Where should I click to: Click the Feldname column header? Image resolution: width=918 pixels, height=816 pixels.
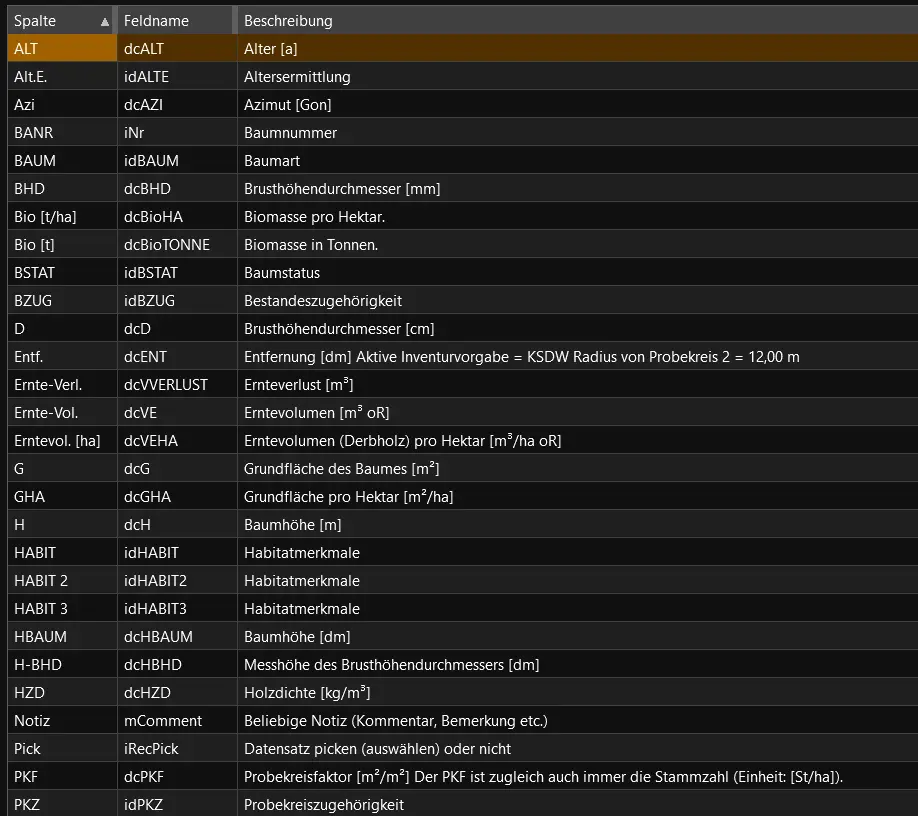click(x=156, y=21)
